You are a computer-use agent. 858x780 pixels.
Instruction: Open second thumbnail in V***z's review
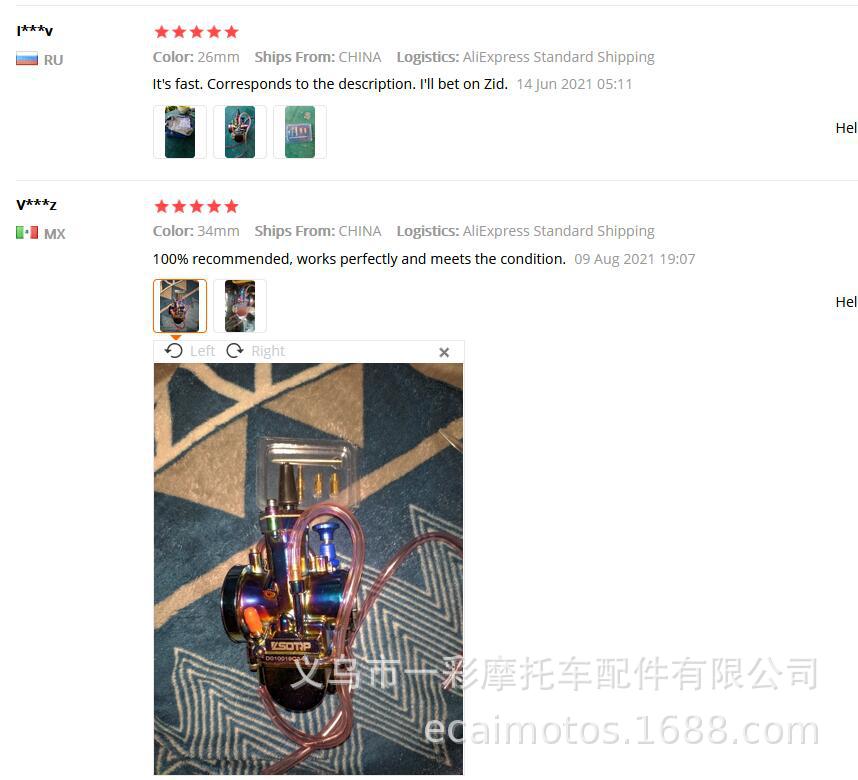tap(240, 306)
